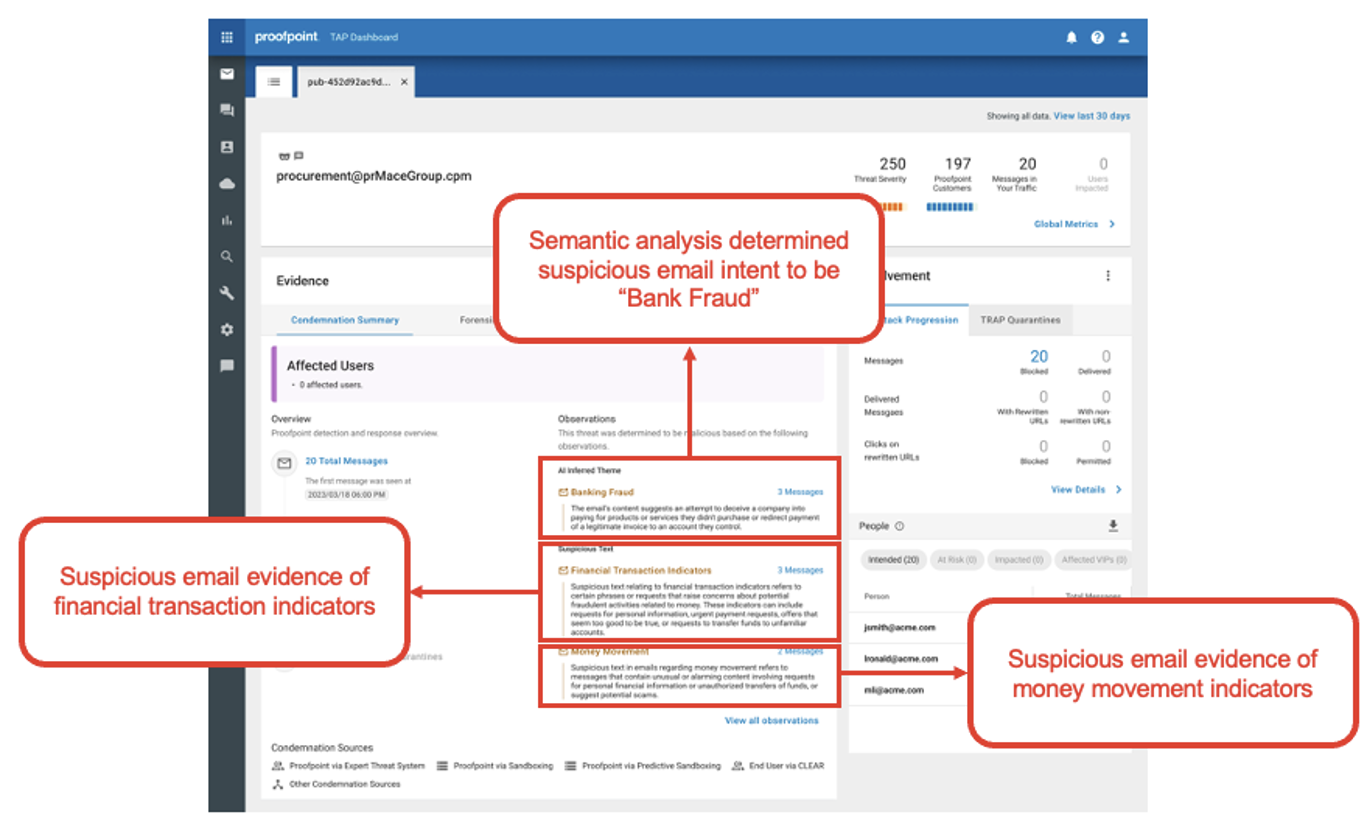Download the People list
Viewport: 1370px width, 838px height.
pos(1113,526)
